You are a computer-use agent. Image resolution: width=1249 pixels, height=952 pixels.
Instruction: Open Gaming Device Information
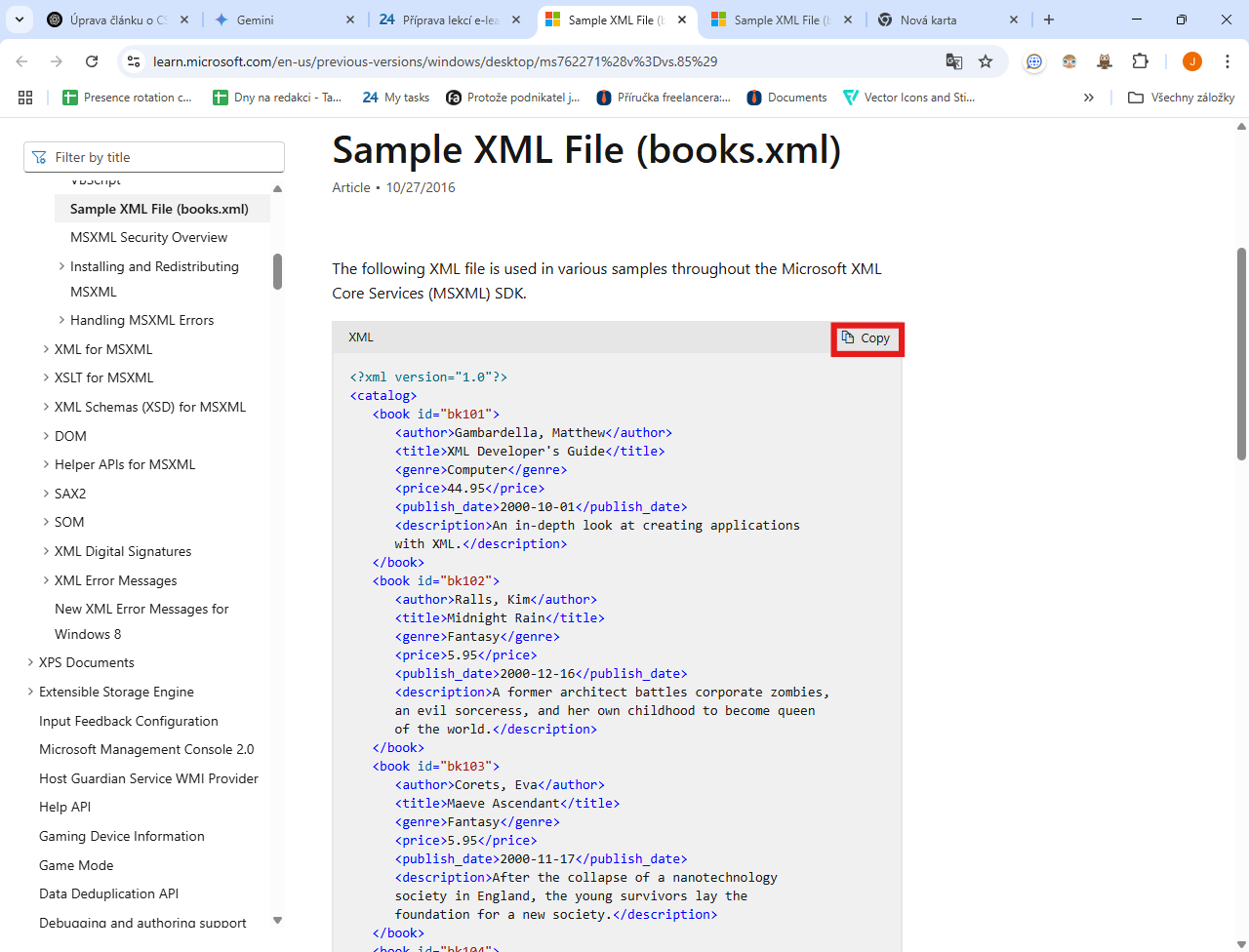[x=122, y=836]
